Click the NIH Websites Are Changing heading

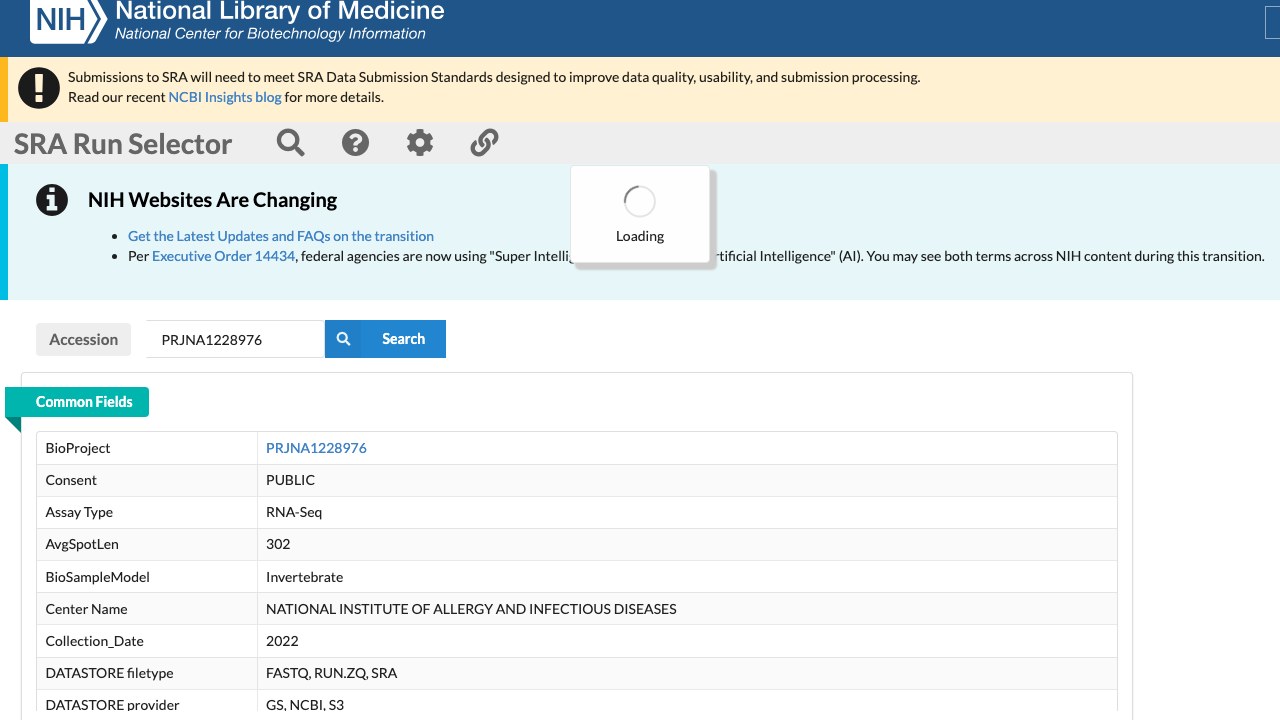(212, 200)
